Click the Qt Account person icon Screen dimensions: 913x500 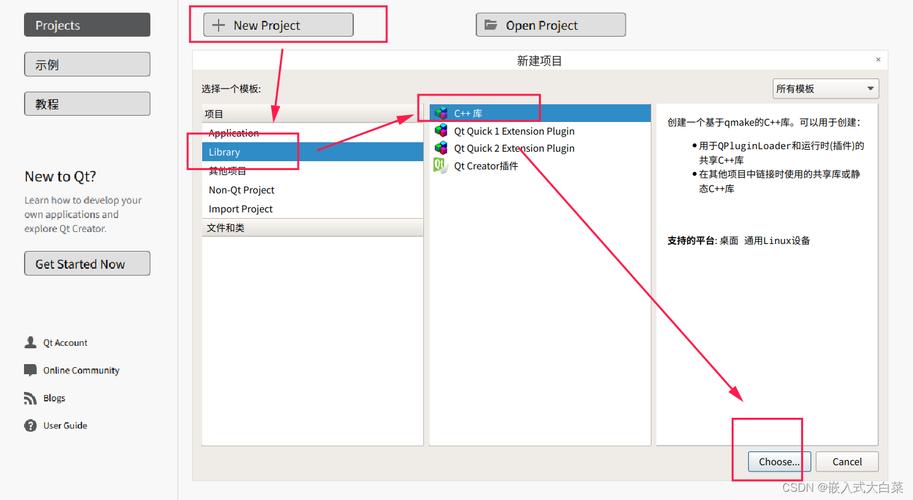[x=30, y=342]
